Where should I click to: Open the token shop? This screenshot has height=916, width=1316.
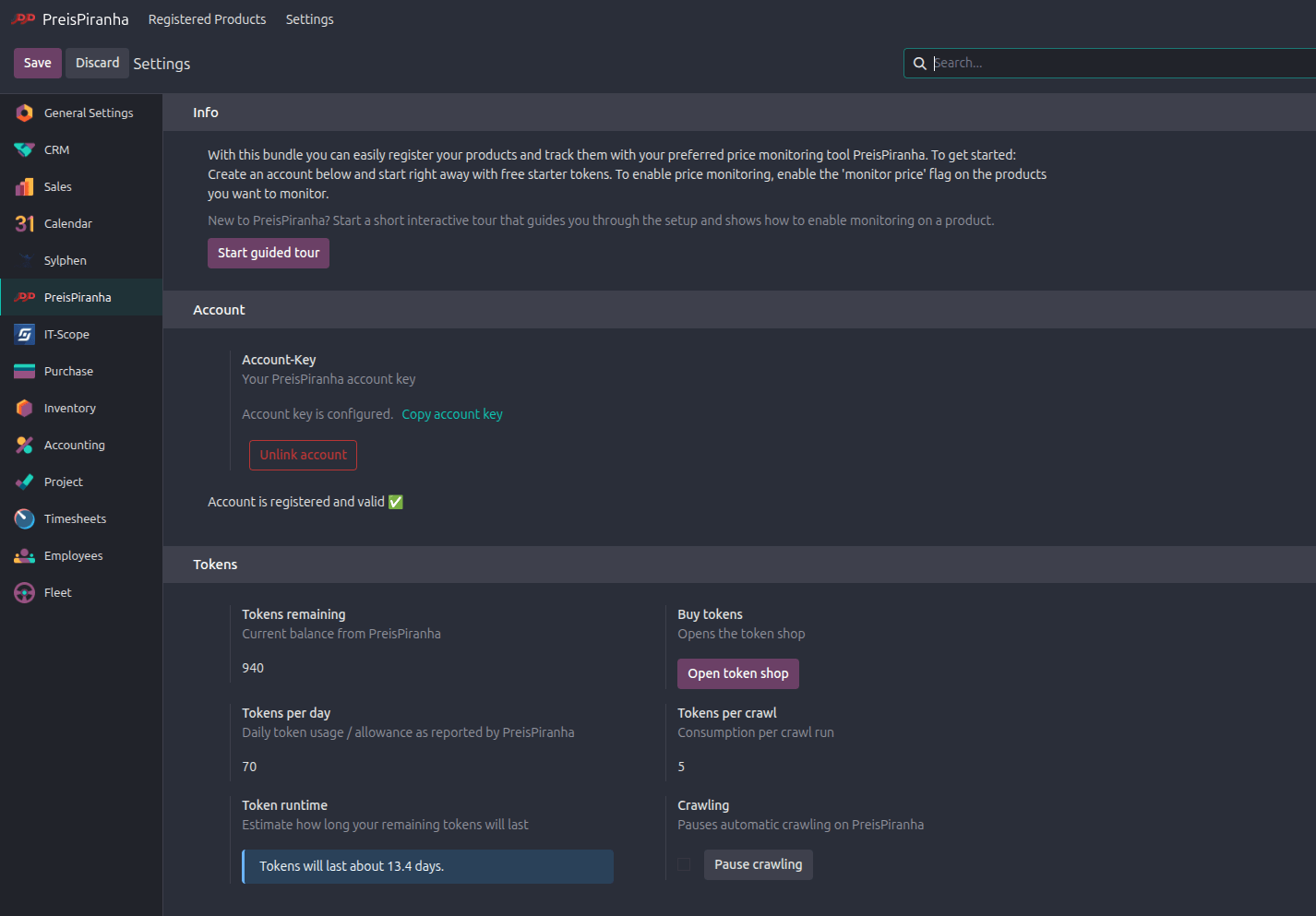(x=738, y=673)
